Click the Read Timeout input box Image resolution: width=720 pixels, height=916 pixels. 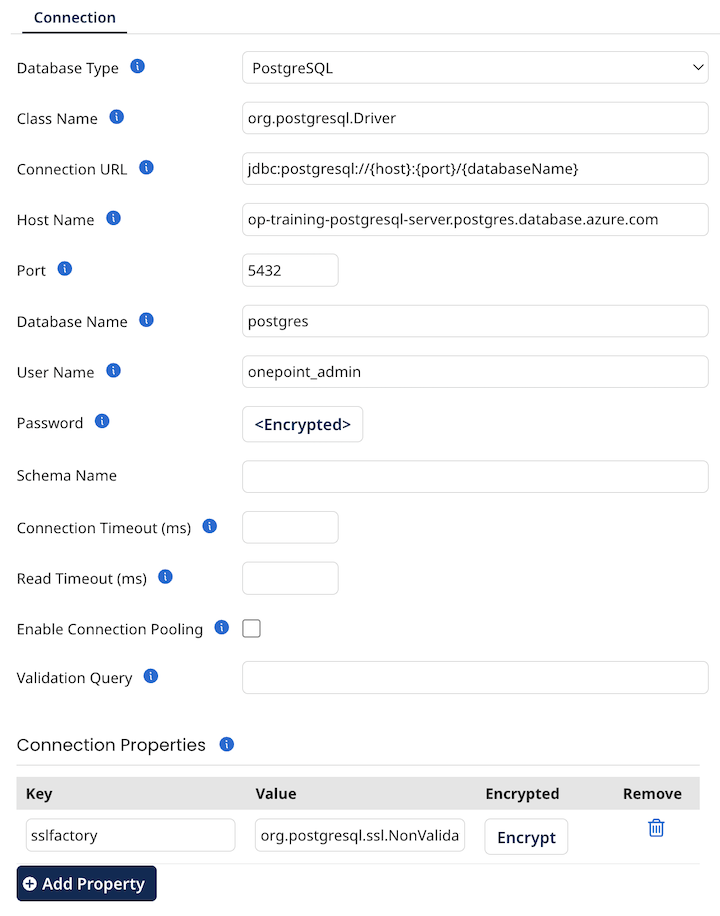tap(290, 578)
